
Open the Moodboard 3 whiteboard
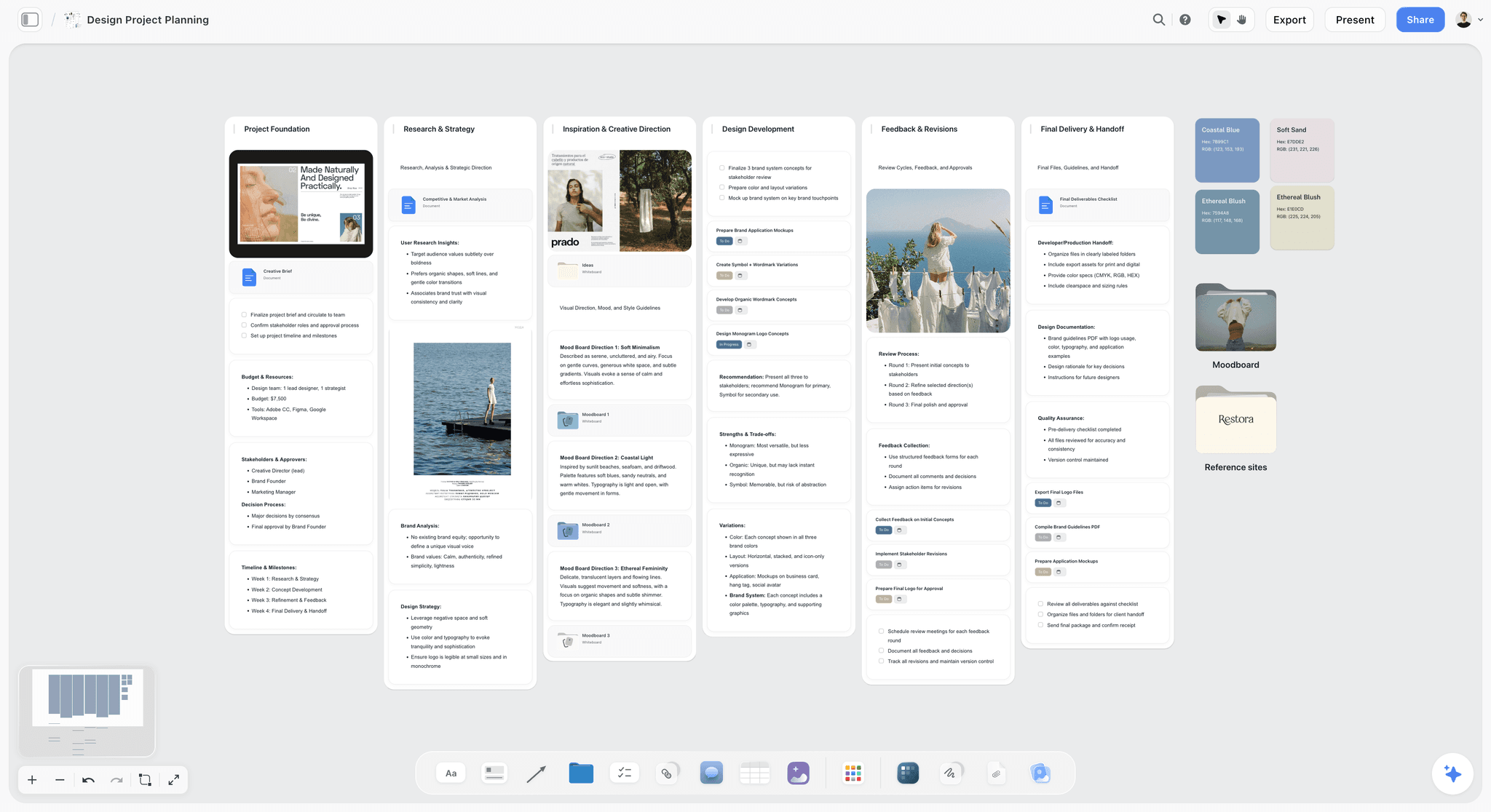(x=620, y=641)
